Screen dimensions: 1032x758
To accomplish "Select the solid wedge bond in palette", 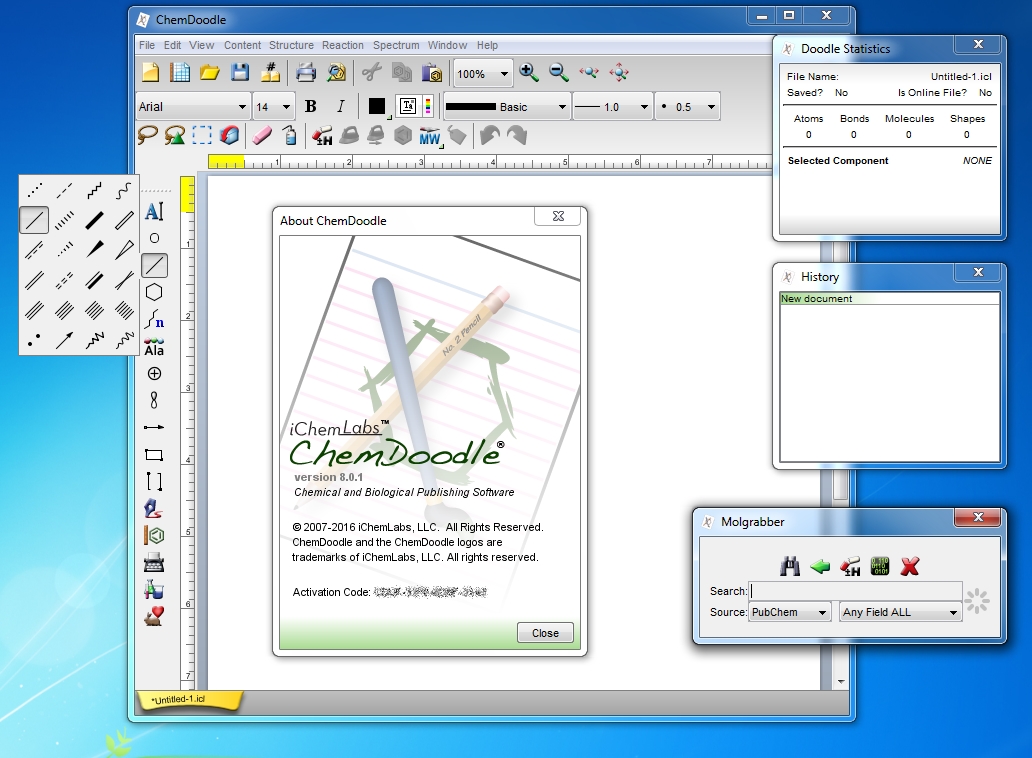I will click(x=94, y=249).
